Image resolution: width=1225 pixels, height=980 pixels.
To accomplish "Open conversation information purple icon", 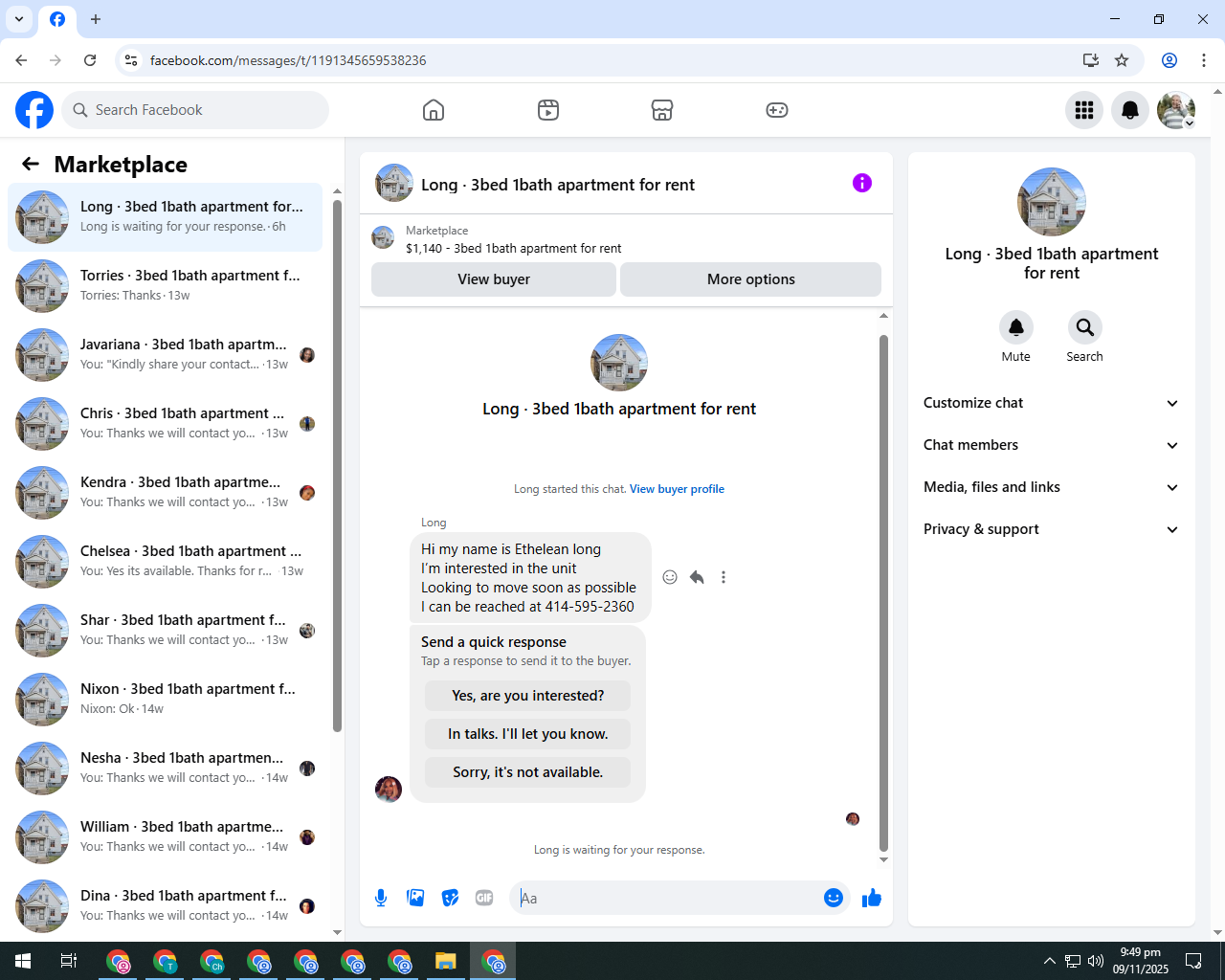I will coord(862,183).
